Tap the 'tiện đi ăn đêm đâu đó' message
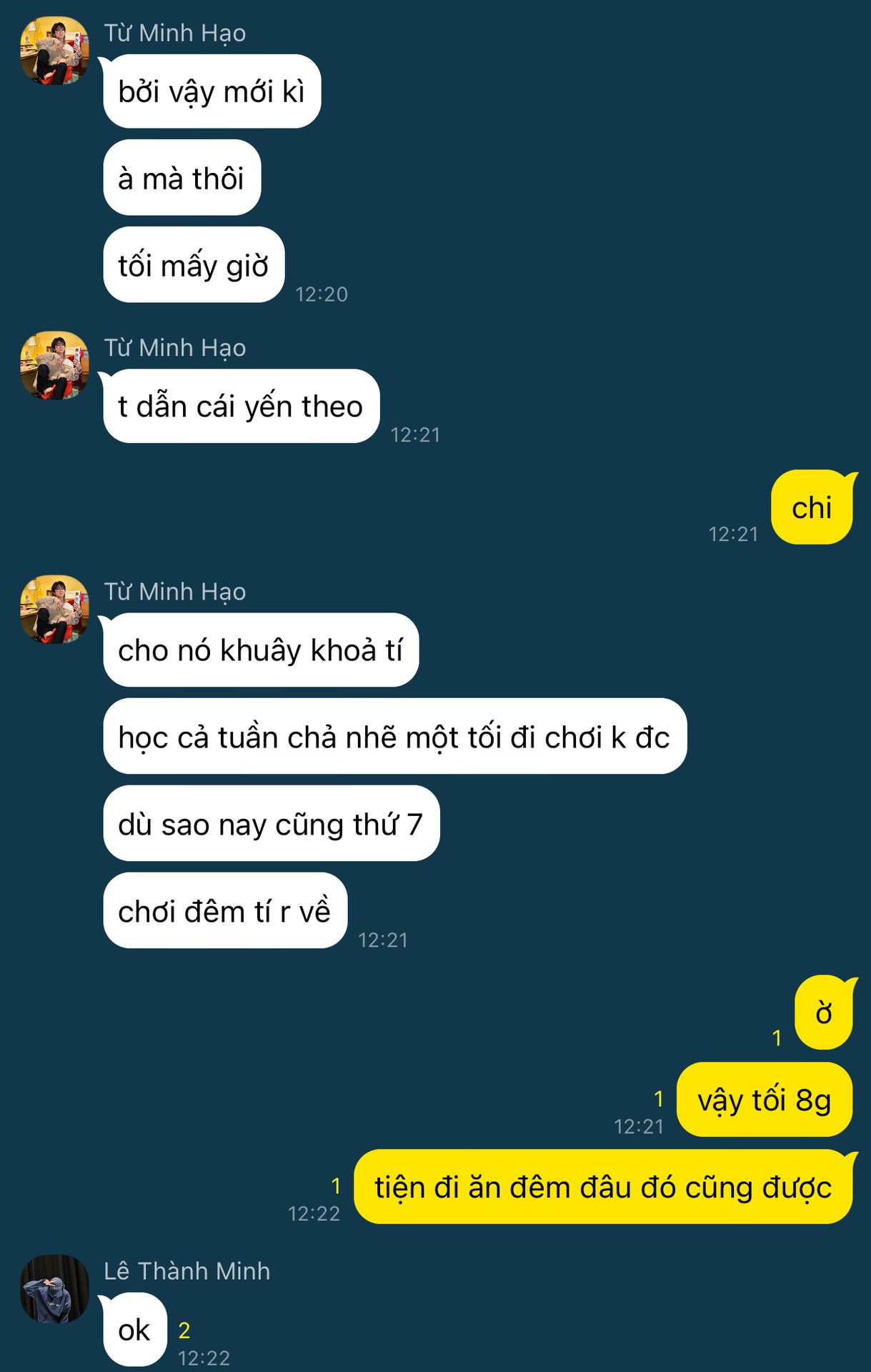This screenshot has width=871, height=1372. [604, 1187]
